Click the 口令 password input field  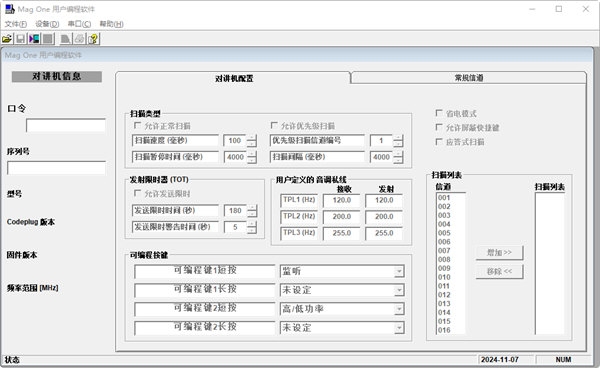coord(66,125)
